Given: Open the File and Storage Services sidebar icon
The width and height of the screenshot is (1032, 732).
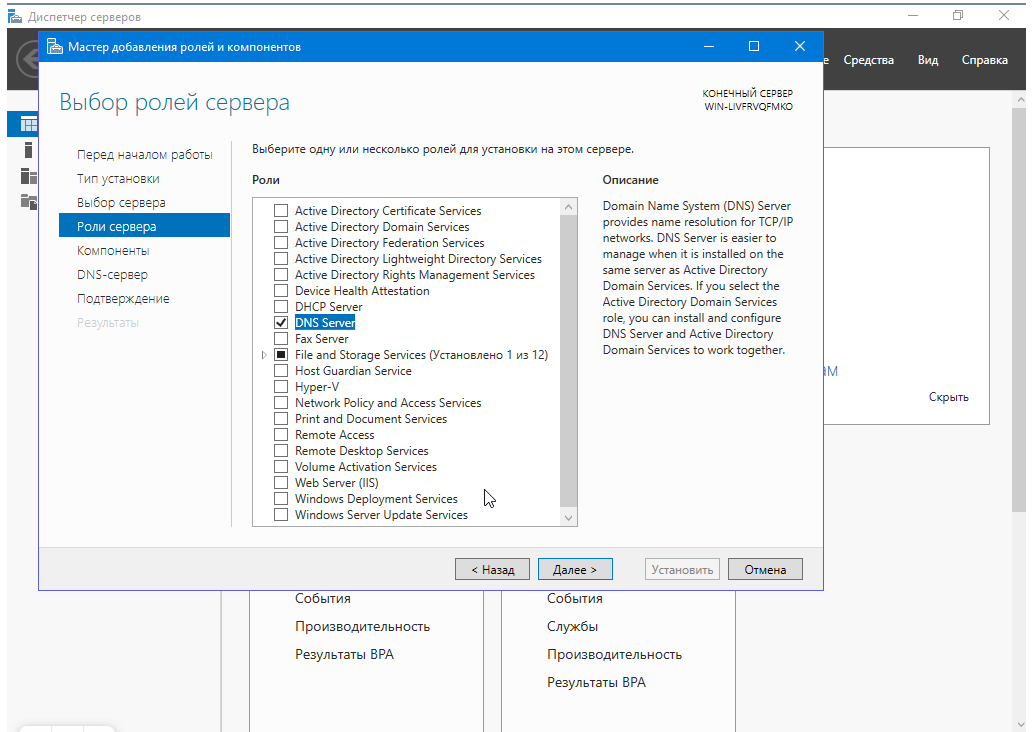Looking at the screenshot, I should coord(28,201).
